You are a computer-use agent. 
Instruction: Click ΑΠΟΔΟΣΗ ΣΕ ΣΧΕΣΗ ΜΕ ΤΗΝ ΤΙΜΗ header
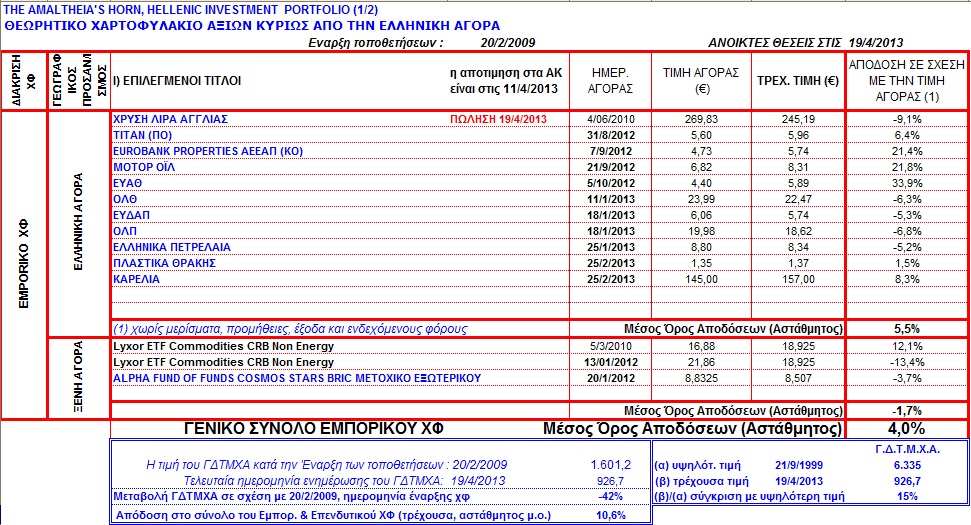tap(907, 81)
